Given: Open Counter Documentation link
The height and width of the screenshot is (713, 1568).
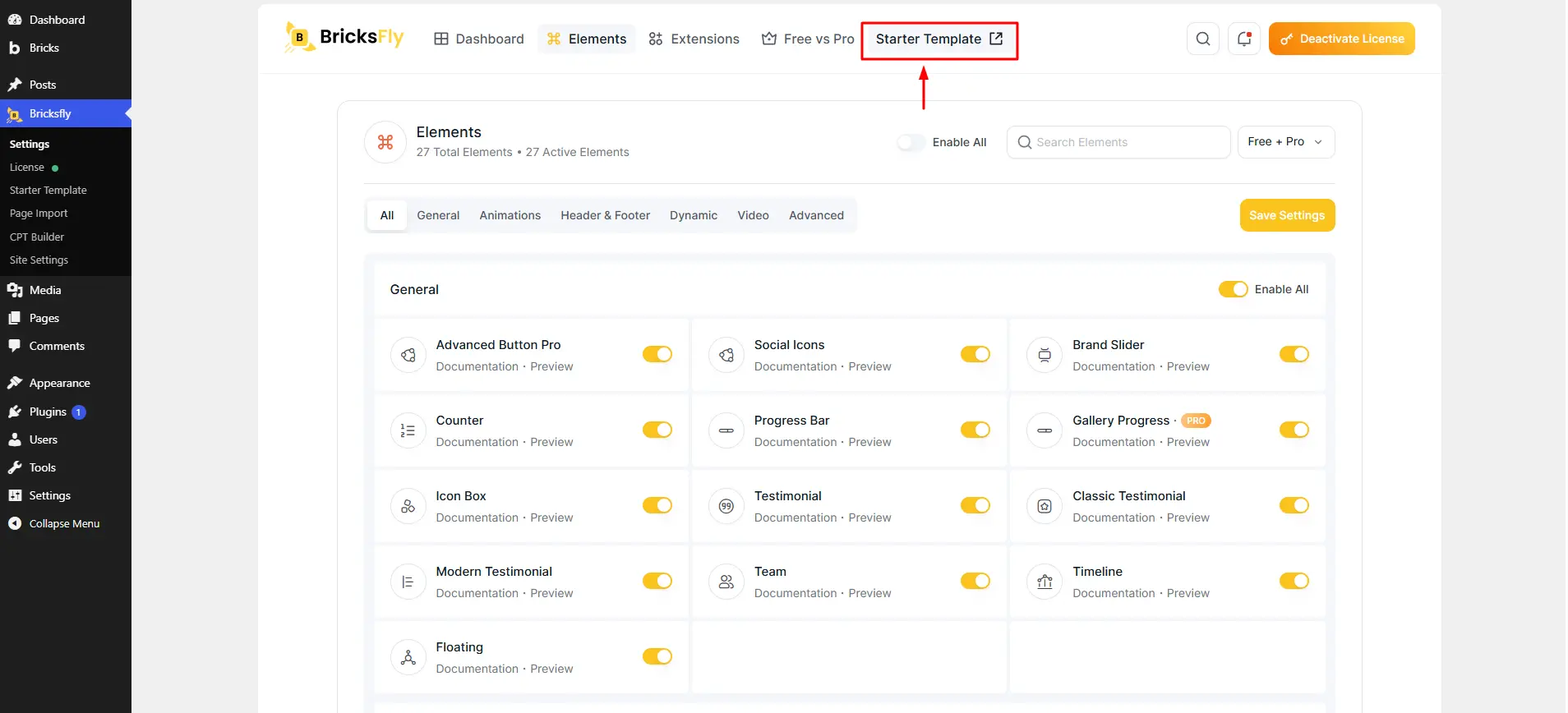Looking at the screenshot, I should click(477, 442).
